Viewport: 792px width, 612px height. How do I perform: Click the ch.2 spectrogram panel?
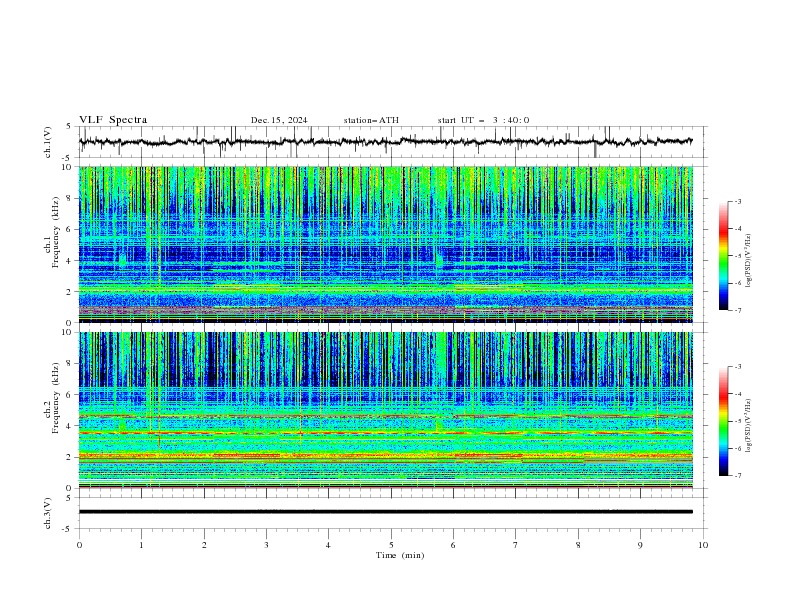(386, 410)
